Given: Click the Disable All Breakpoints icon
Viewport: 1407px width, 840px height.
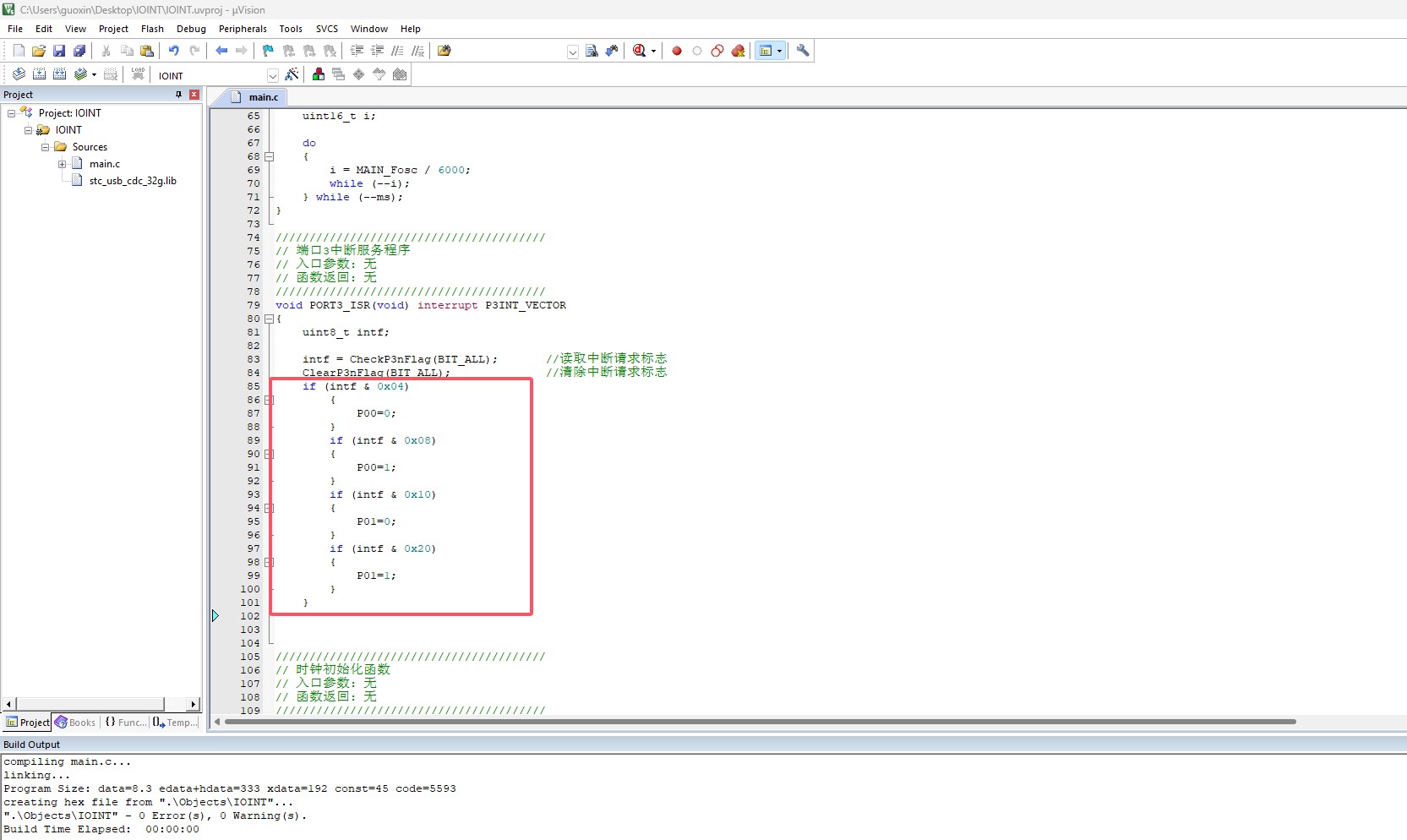Looking at the screenshot, I should coord(717,51).
